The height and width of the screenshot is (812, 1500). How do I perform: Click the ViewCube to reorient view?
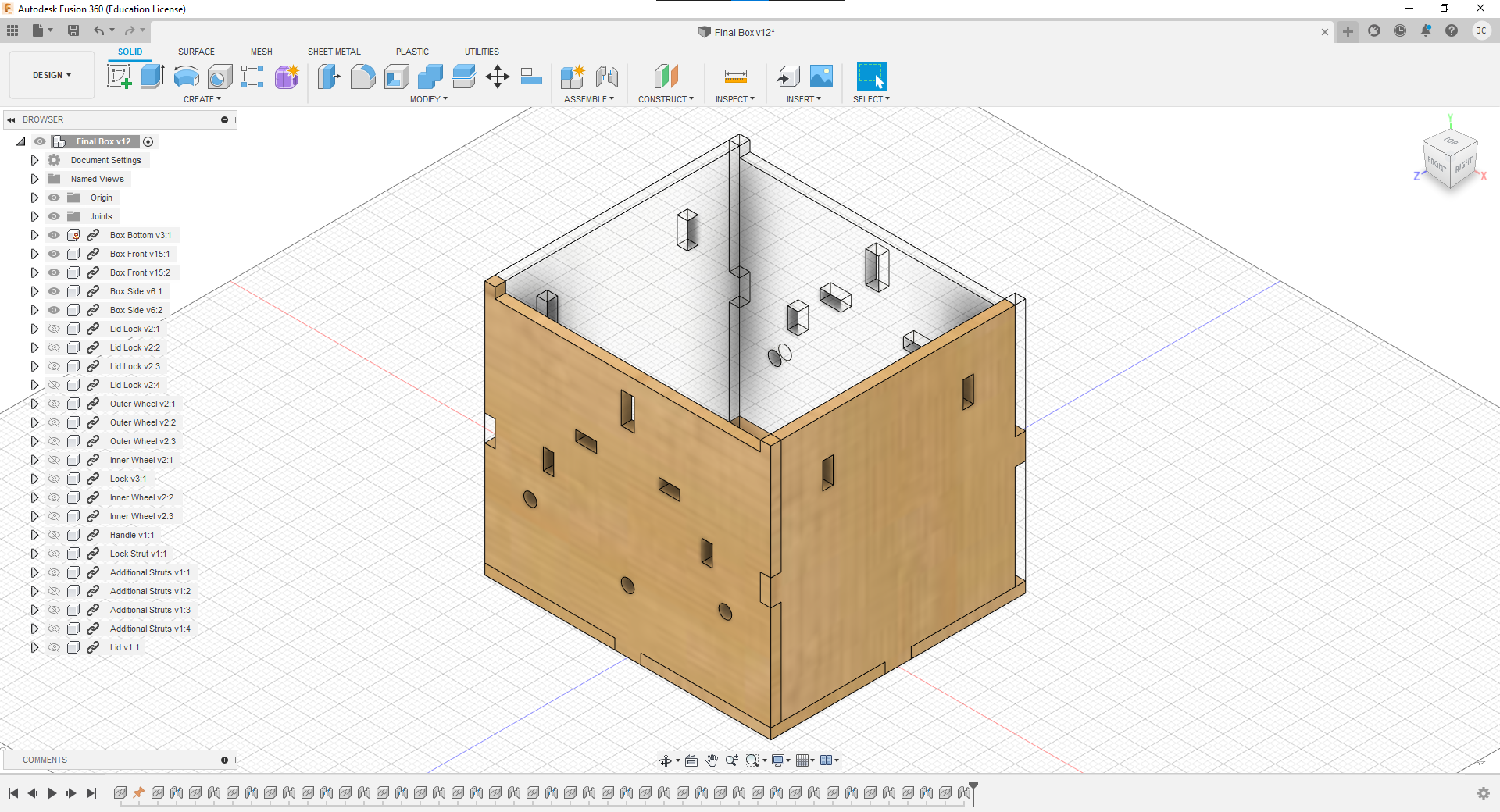(x=1451, y=159)
